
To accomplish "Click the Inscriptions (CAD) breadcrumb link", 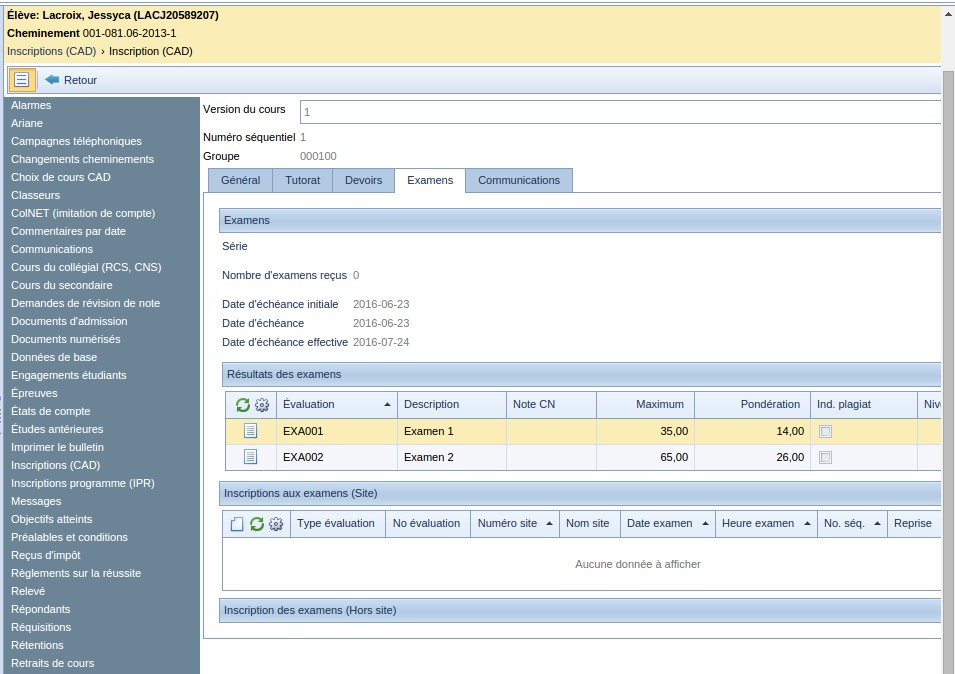I will 53,51.
